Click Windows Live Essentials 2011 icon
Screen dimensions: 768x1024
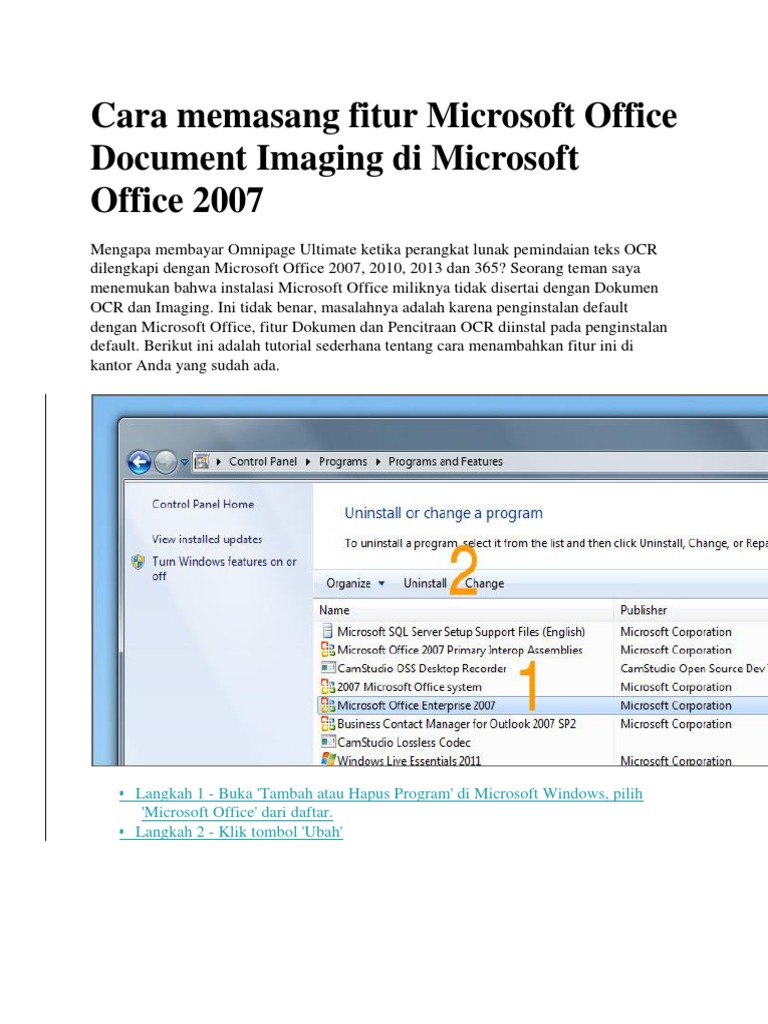(328, 760)
